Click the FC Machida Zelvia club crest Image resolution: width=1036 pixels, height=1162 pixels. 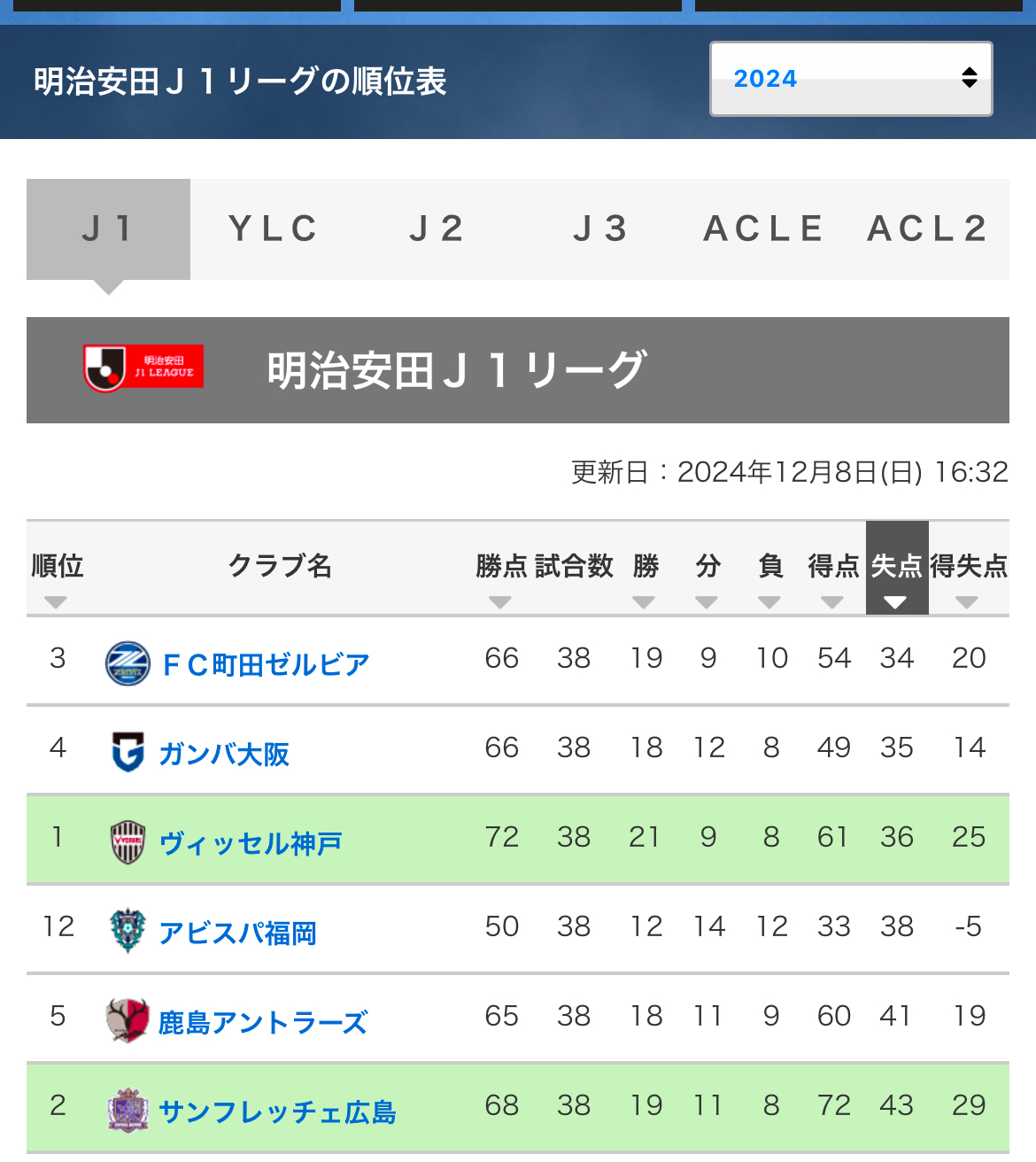(x=128, y=663)
